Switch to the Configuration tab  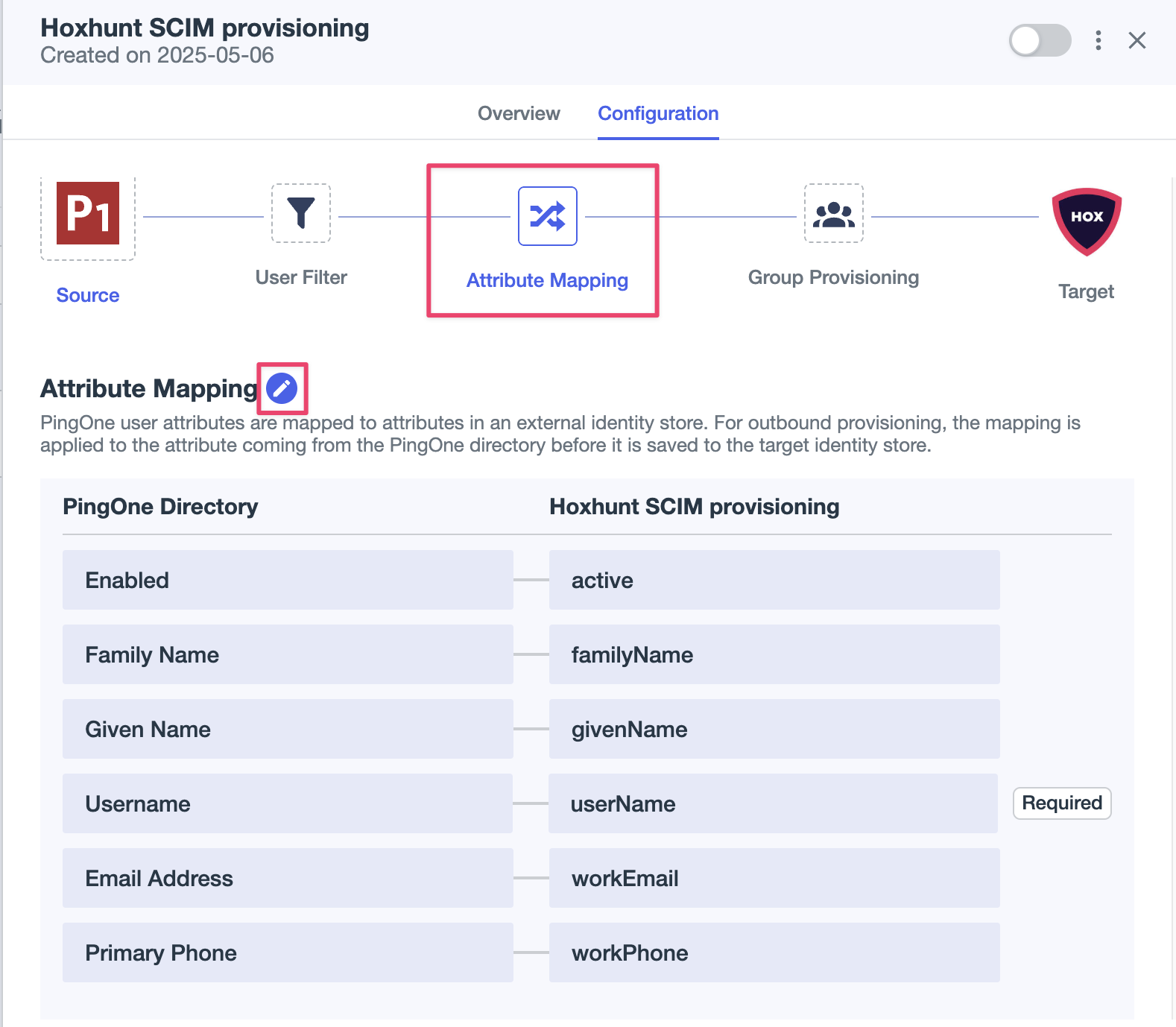[658, 113]
